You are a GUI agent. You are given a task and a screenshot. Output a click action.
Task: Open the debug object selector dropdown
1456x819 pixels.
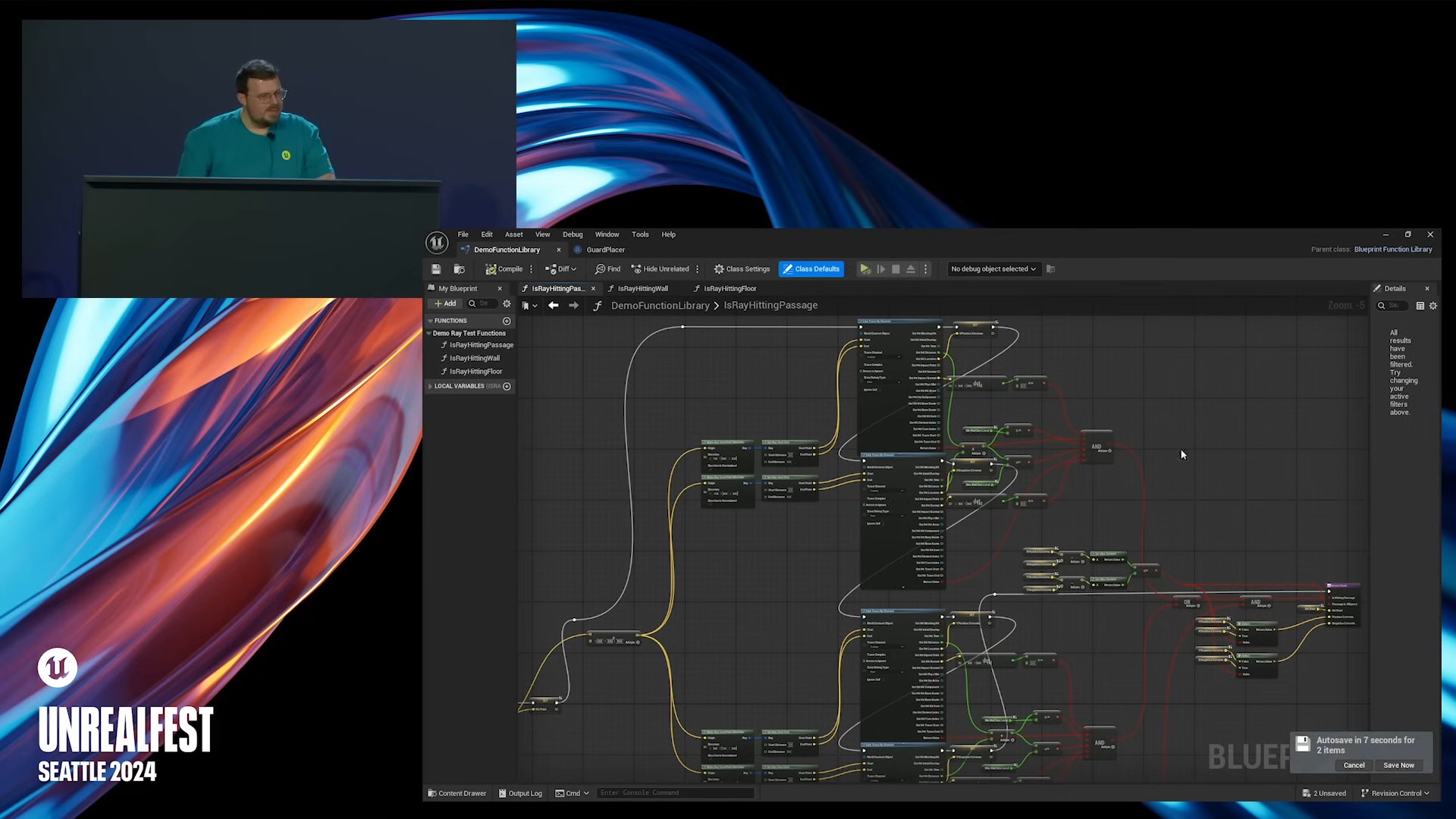coord(993,269)
